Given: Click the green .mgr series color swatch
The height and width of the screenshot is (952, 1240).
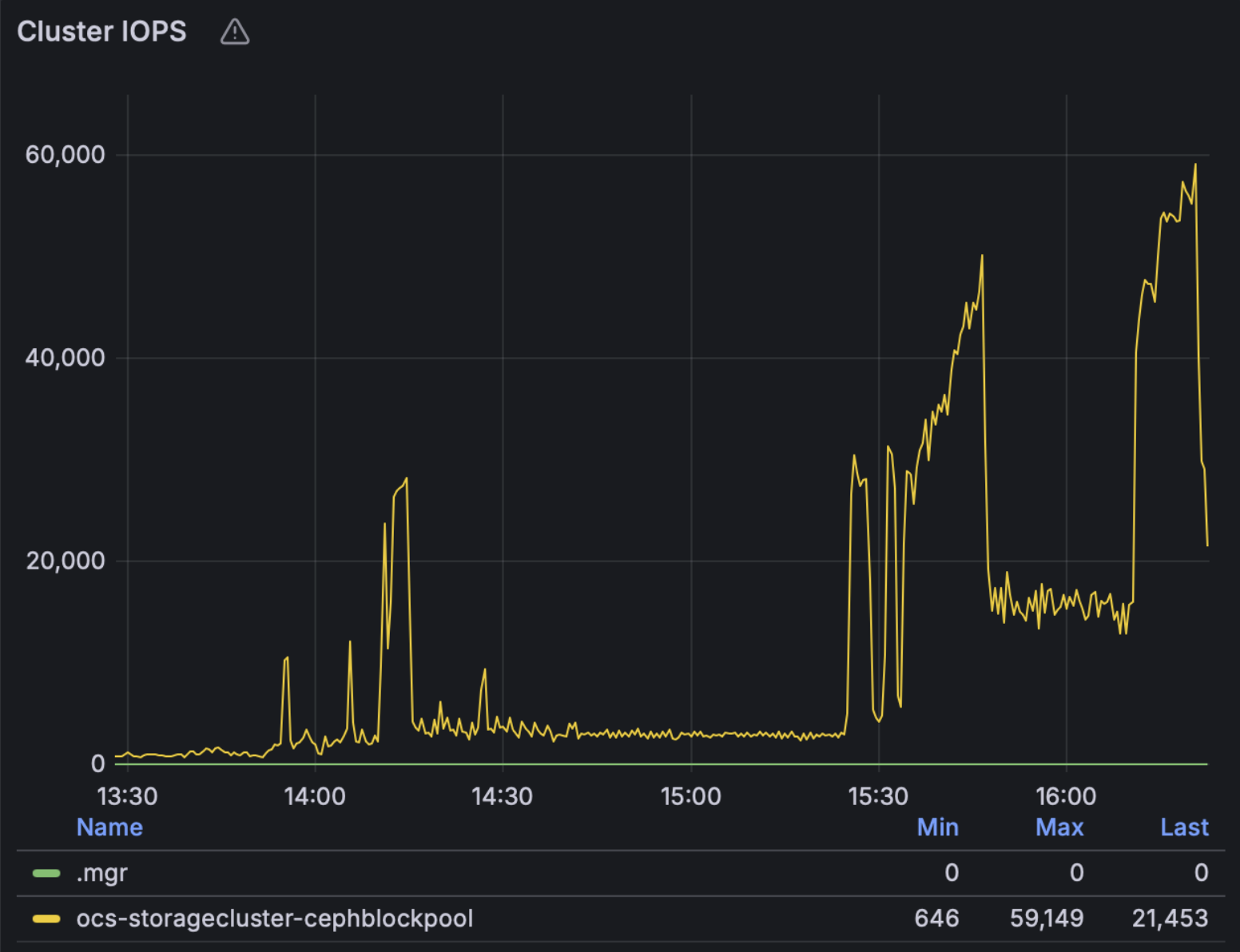Looking at the screenshot, I should click(46, 873).
